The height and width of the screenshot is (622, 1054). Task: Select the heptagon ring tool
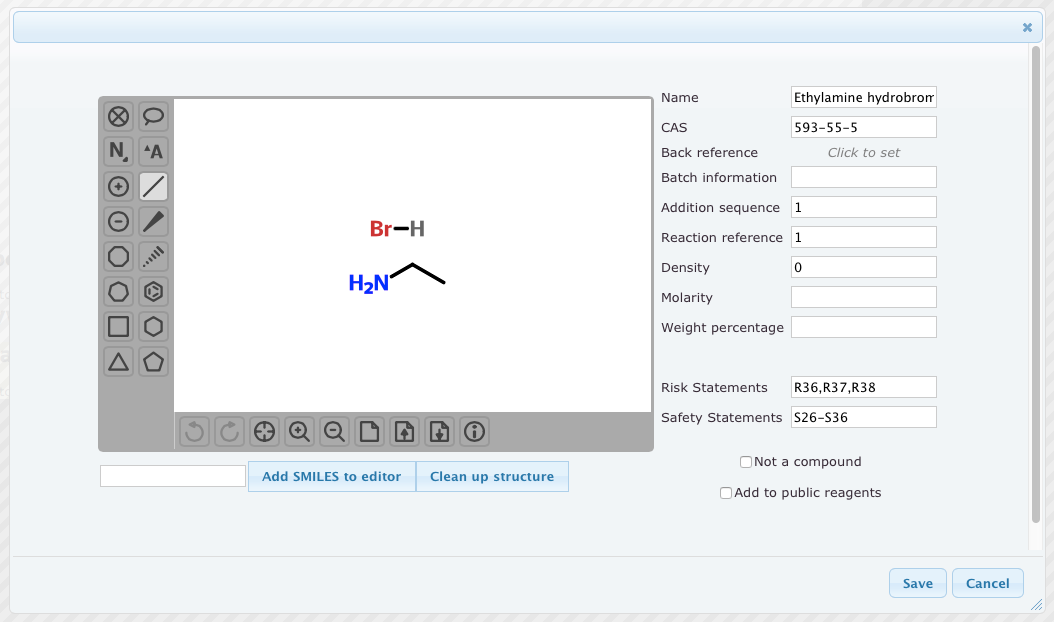[118, 291]
